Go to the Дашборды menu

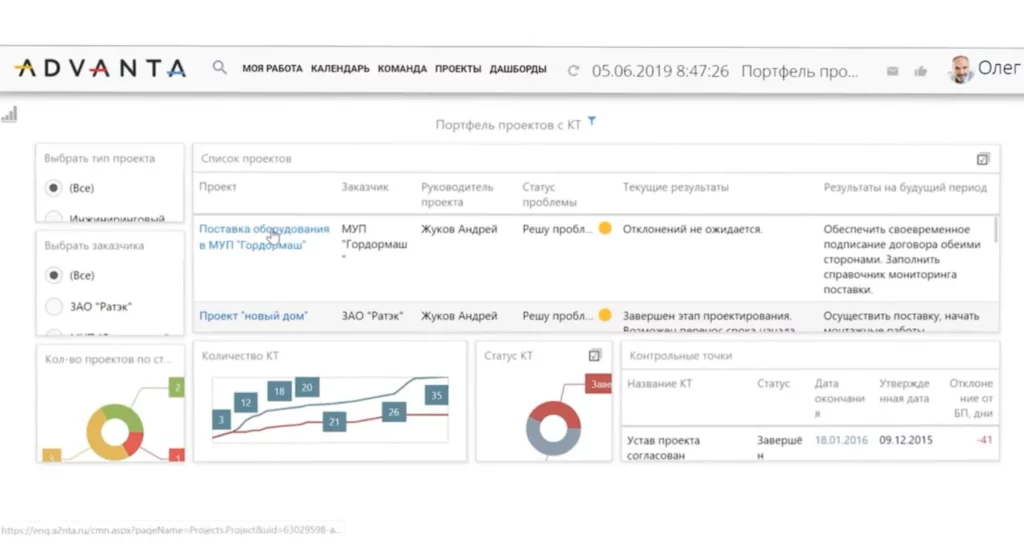(x=518, y=70)
